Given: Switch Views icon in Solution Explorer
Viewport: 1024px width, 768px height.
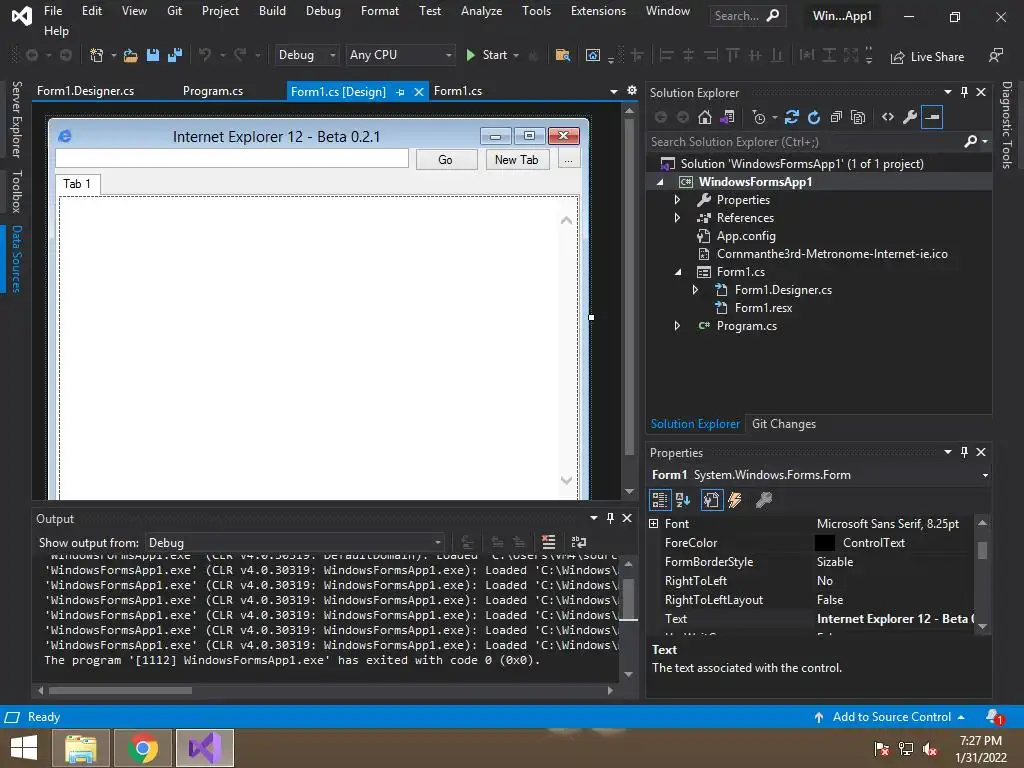Looking at the screenshot, I should coord(727,117).
